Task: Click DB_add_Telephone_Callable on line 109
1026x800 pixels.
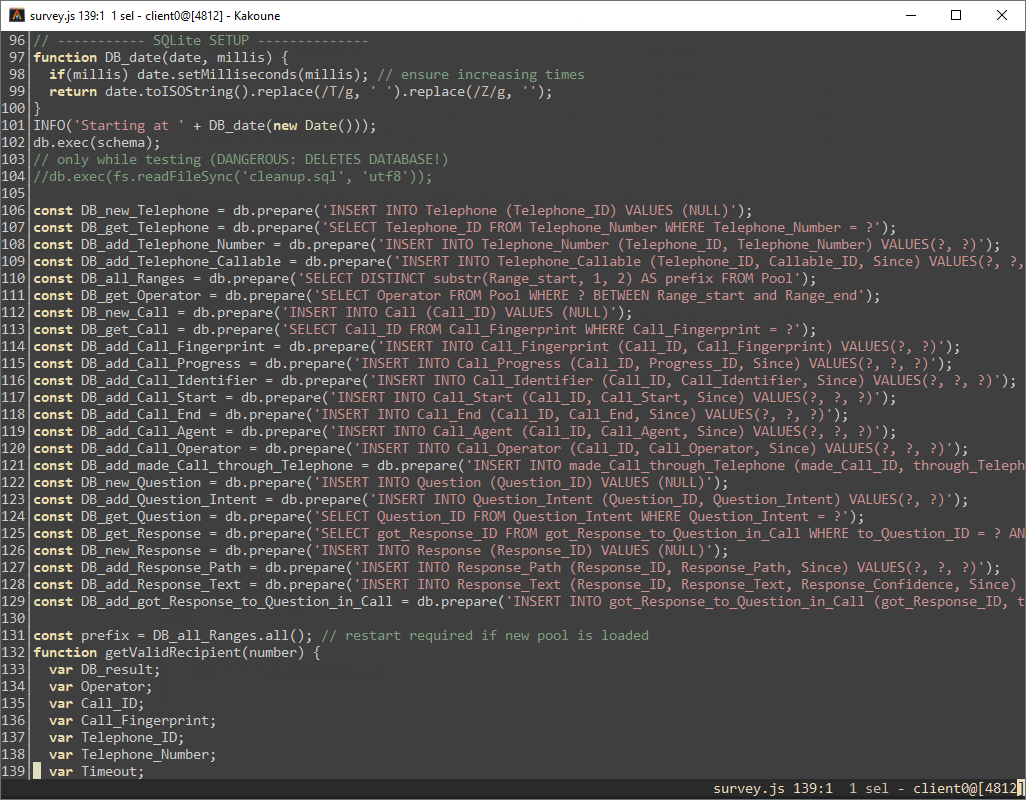Action: (x=181, y=262)
